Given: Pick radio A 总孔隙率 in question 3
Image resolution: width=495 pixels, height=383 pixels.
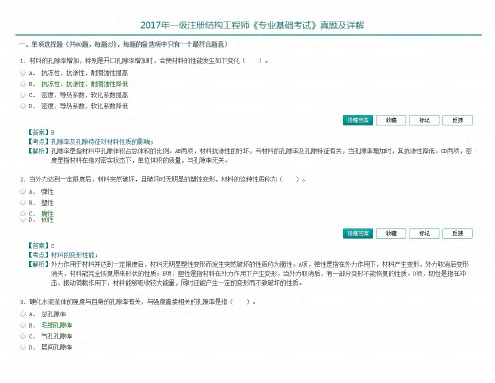Looking at the screenshot, I should [x=23, y=314].
